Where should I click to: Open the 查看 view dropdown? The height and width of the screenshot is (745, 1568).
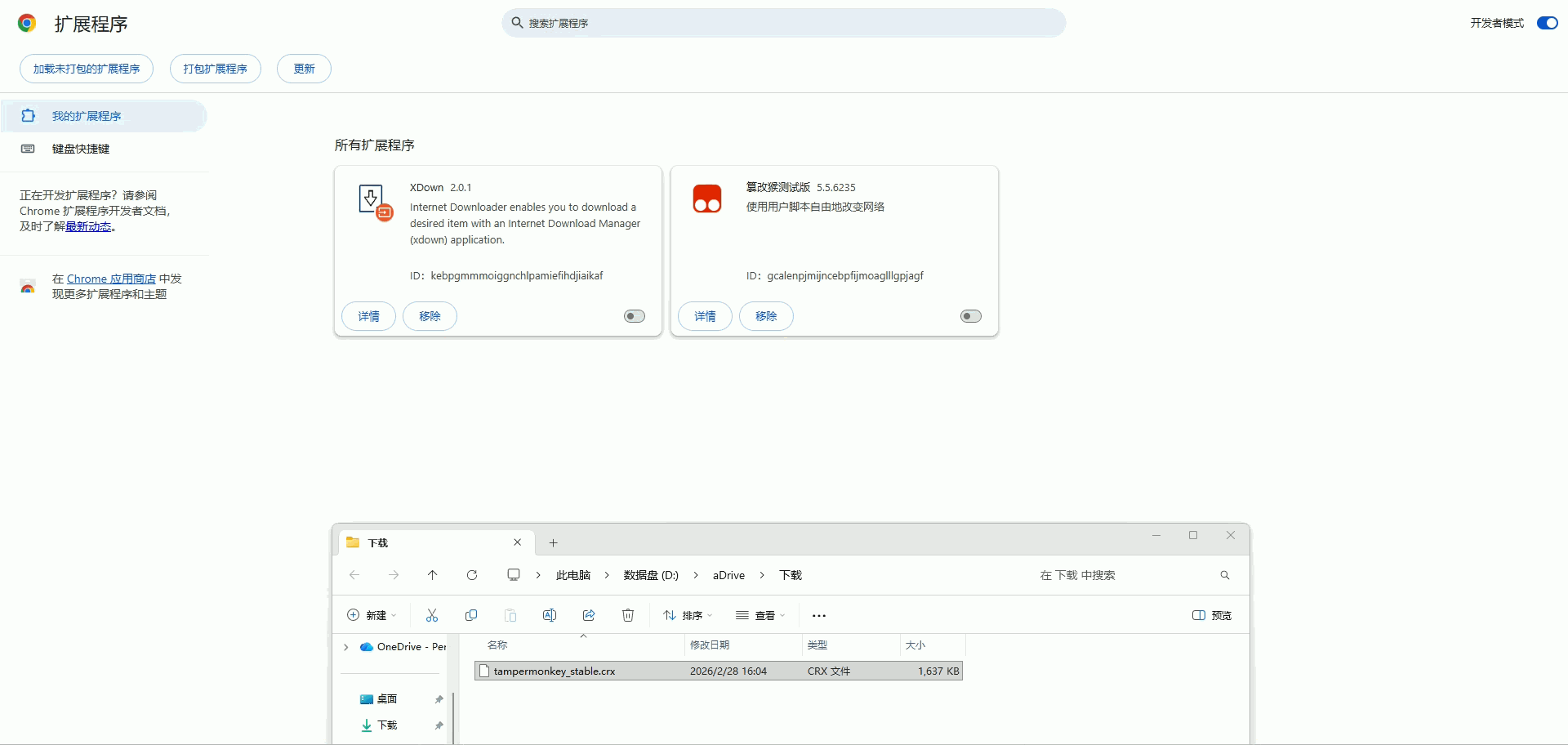[759, 615]
